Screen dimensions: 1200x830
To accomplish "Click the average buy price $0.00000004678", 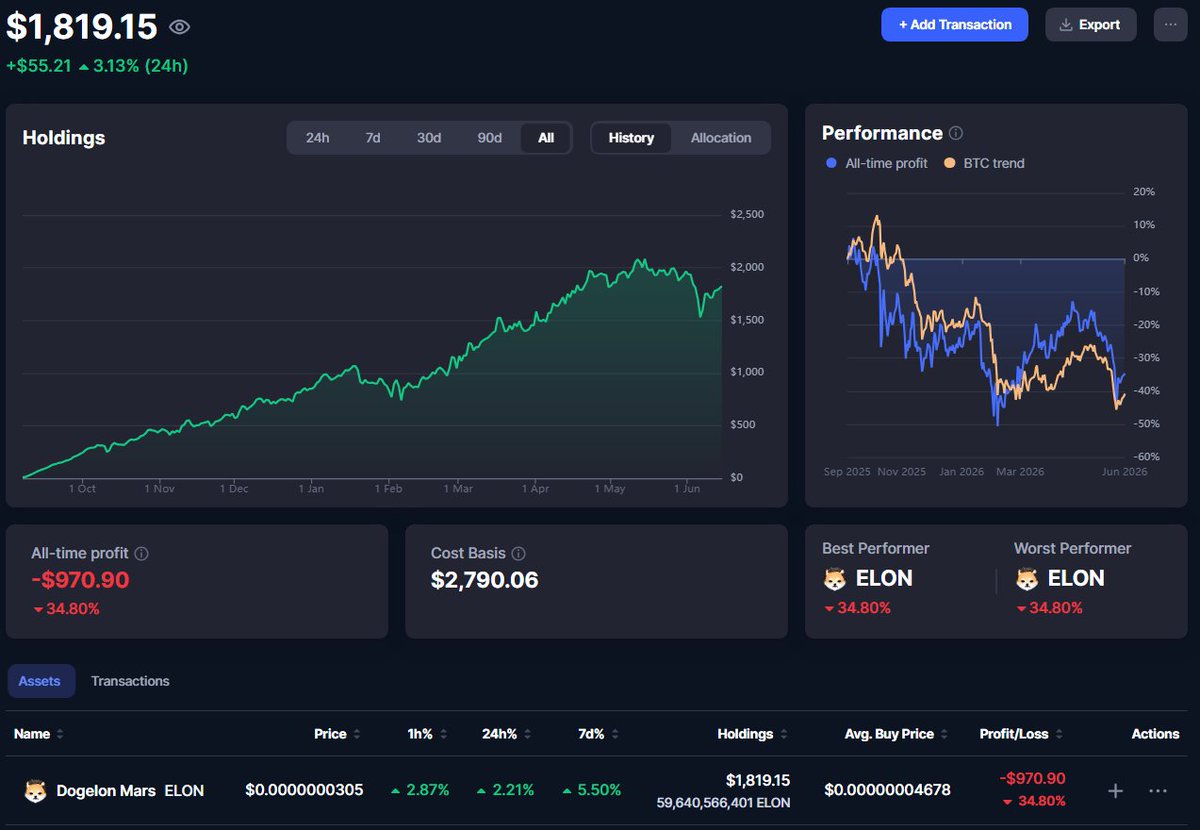I will pyautogui.click(x=887, y=790).
